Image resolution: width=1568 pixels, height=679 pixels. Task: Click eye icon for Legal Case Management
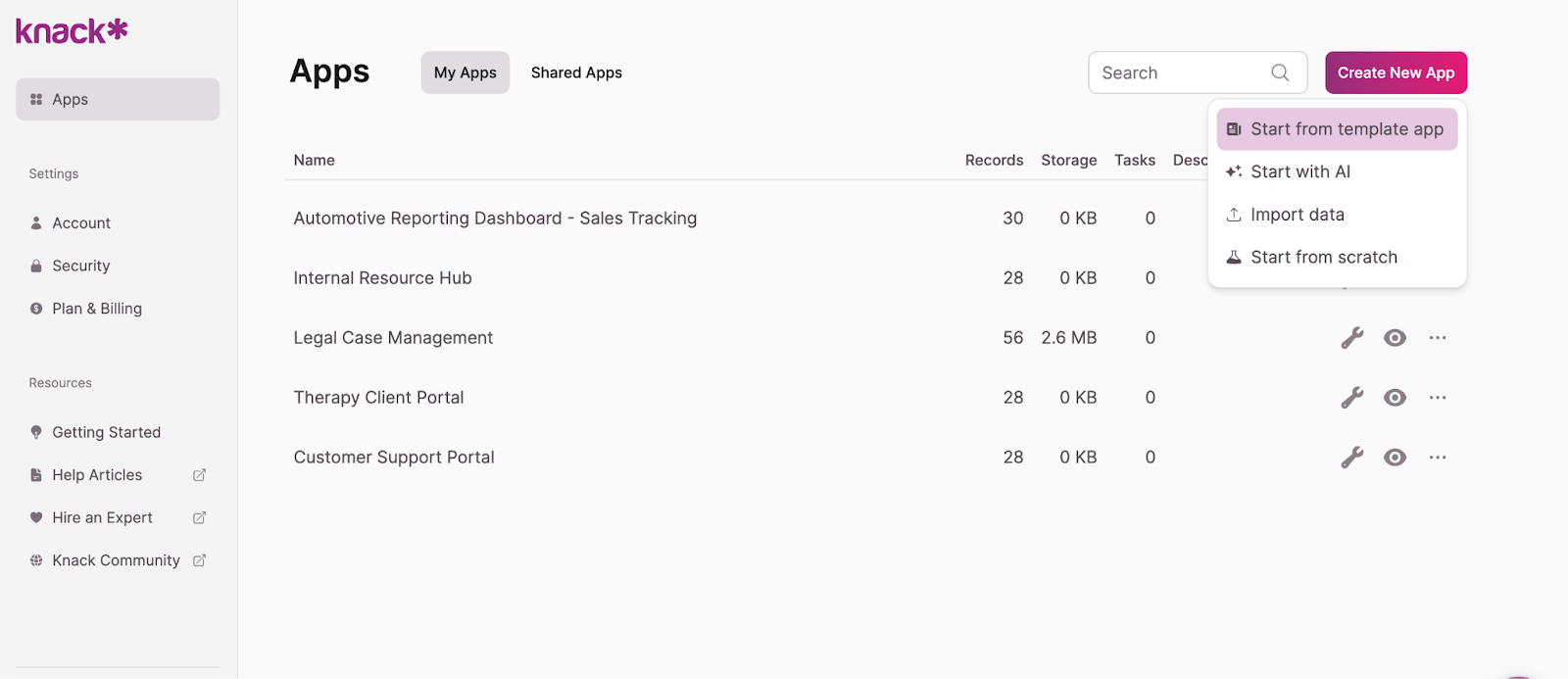pyautogui.click(x=1395, y=338)
